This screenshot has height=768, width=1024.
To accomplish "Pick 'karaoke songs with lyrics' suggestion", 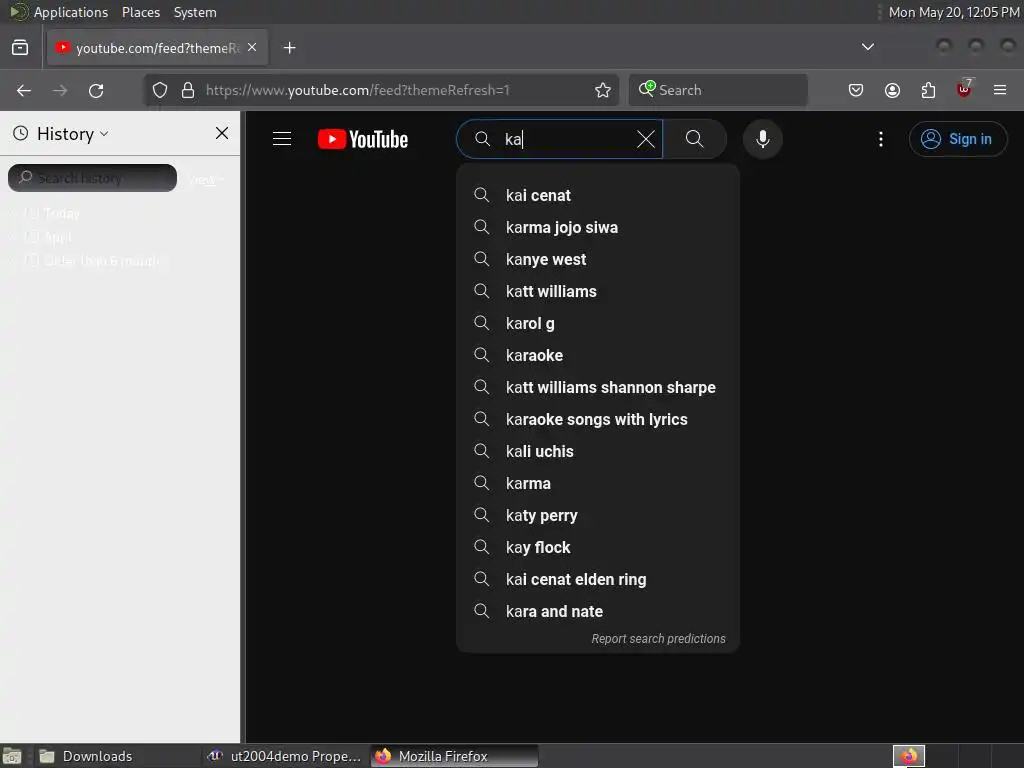I will pos(598,419).
